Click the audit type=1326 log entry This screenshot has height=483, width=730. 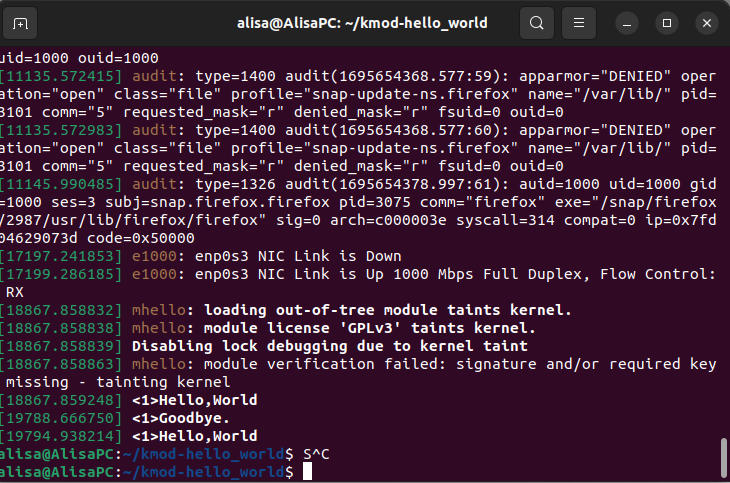click(x=358, y=211)
